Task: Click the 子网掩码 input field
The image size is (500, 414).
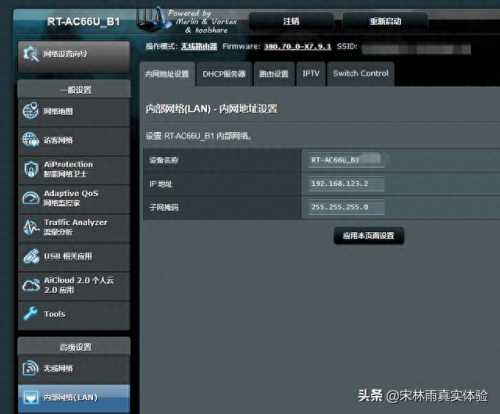Action: 347,207
